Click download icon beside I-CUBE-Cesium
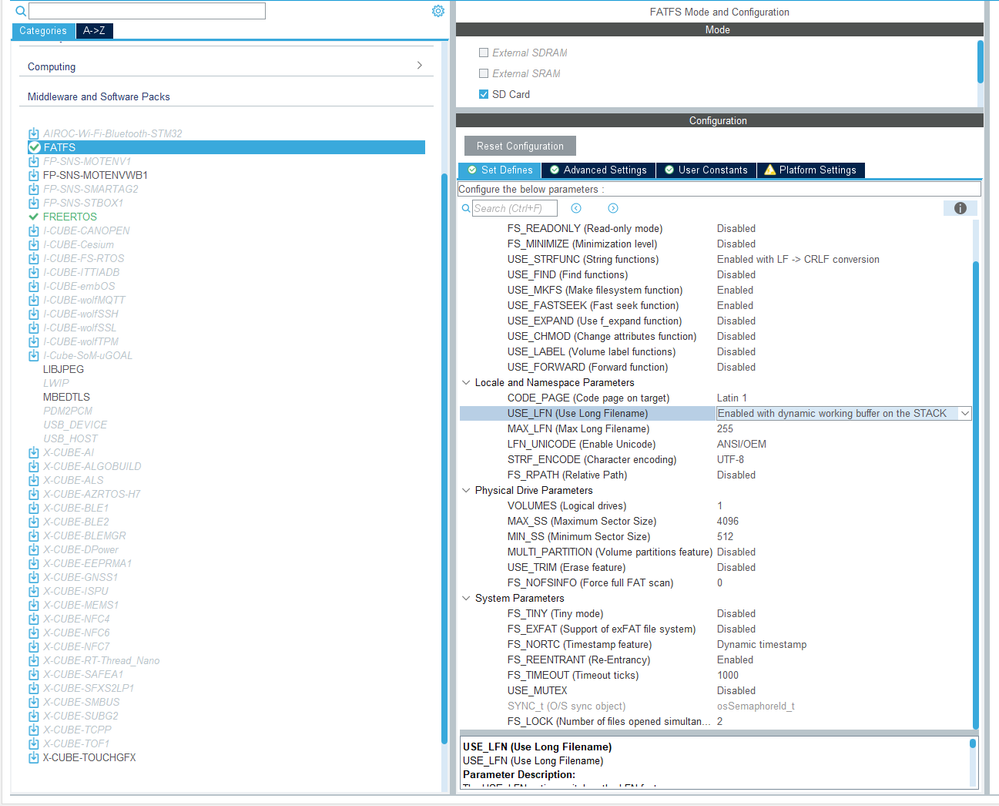This screenshot has height=806, width=999. [x=34, y=245]
